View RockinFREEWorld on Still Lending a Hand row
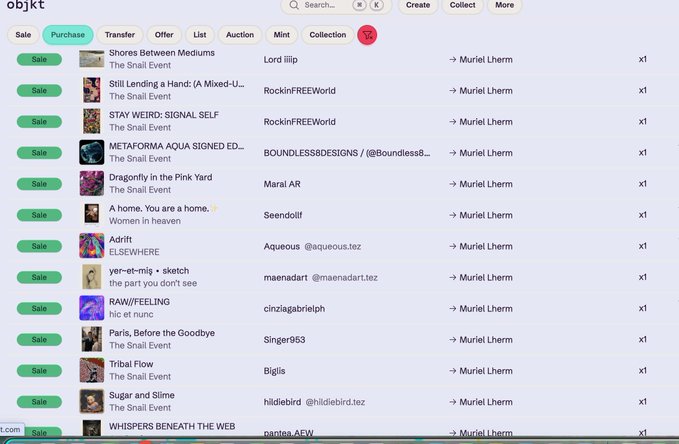Viewport: 679px width, 444px height. 300,91
